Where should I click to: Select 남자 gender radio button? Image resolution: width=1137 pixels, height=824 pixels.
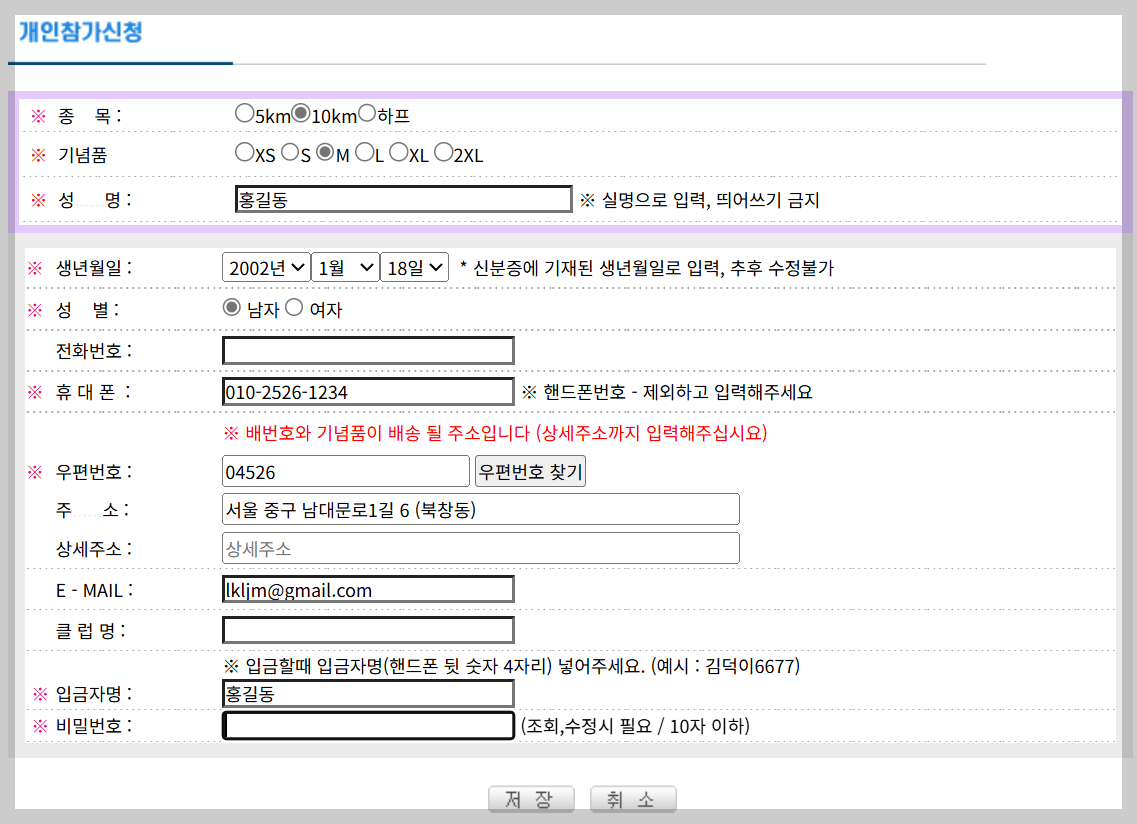coord(231,308)
